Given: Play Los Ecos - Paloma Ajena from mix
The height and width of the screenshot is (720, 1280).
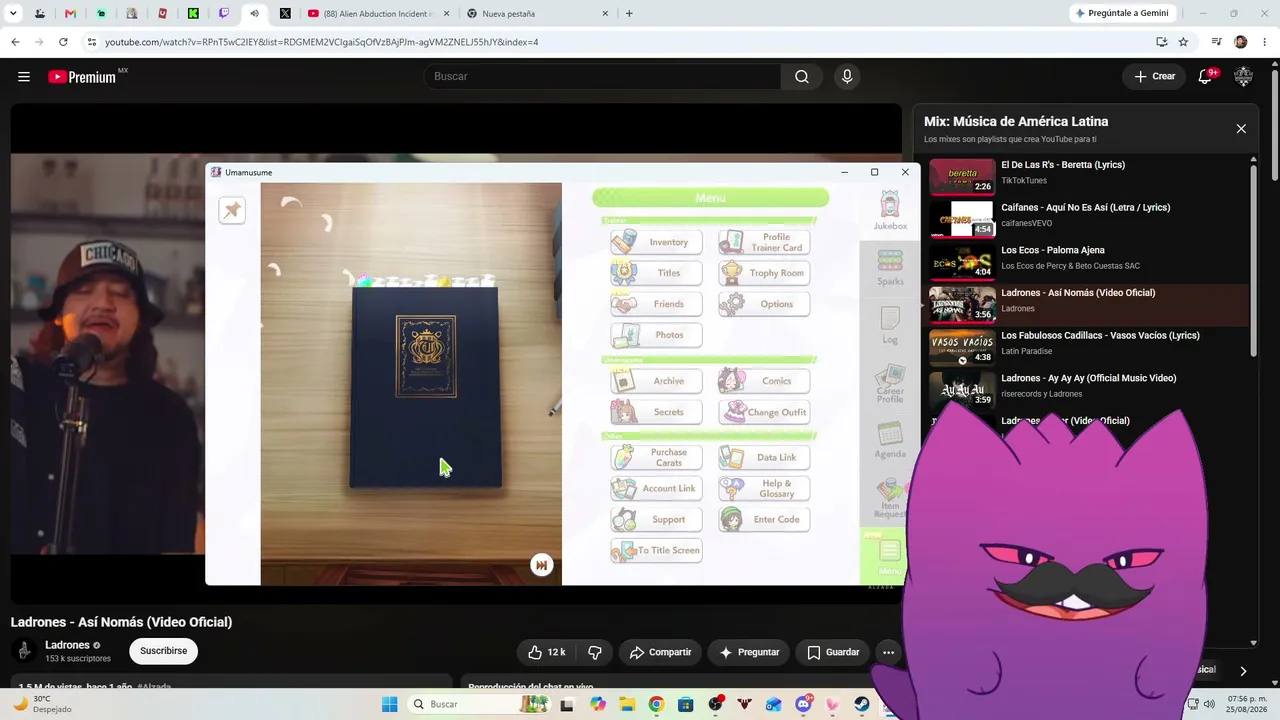Looking at the screenshot, I should 1088,262.
